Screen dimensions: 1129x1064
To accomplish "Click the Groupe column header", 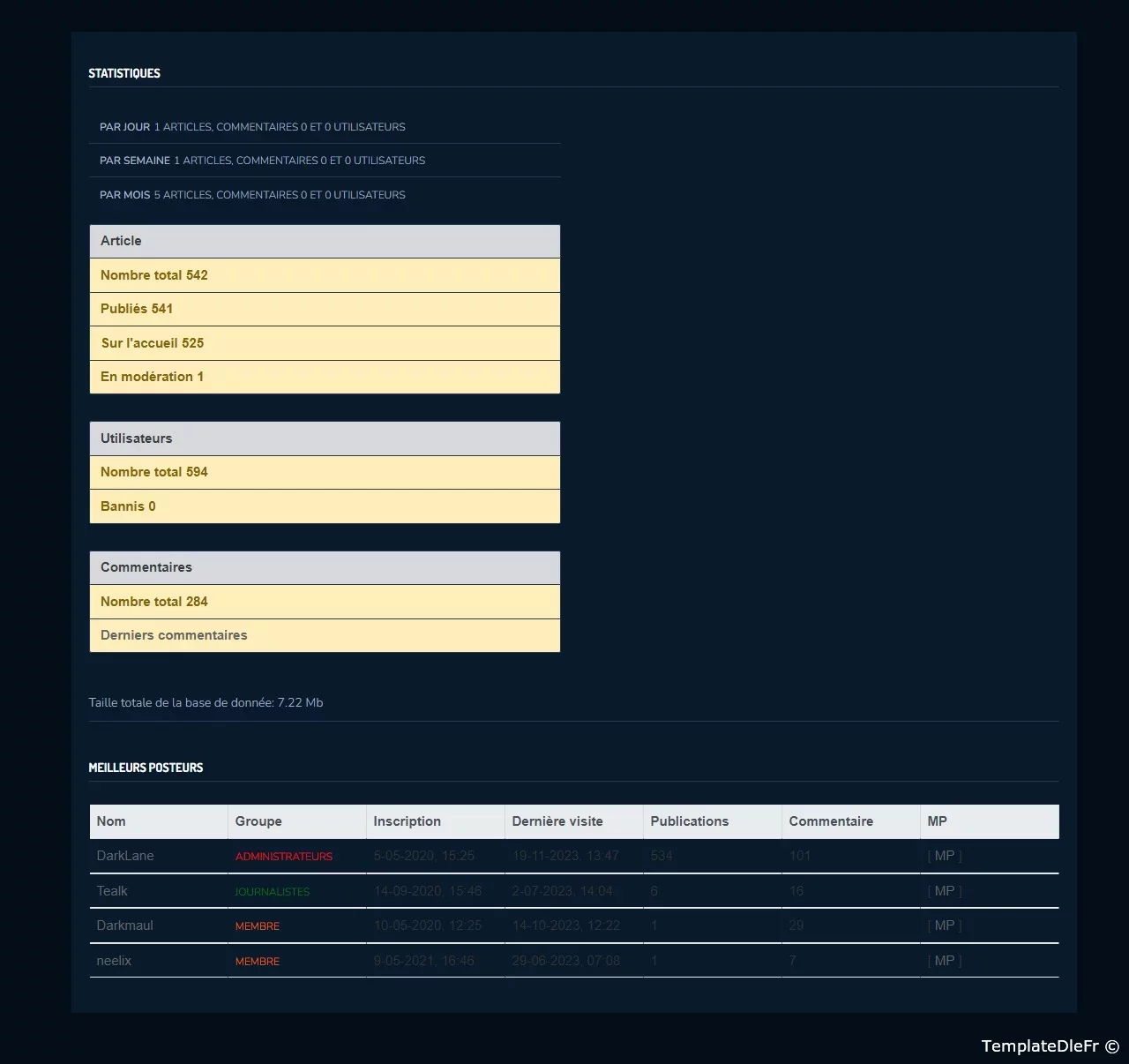I will (258, 821).
